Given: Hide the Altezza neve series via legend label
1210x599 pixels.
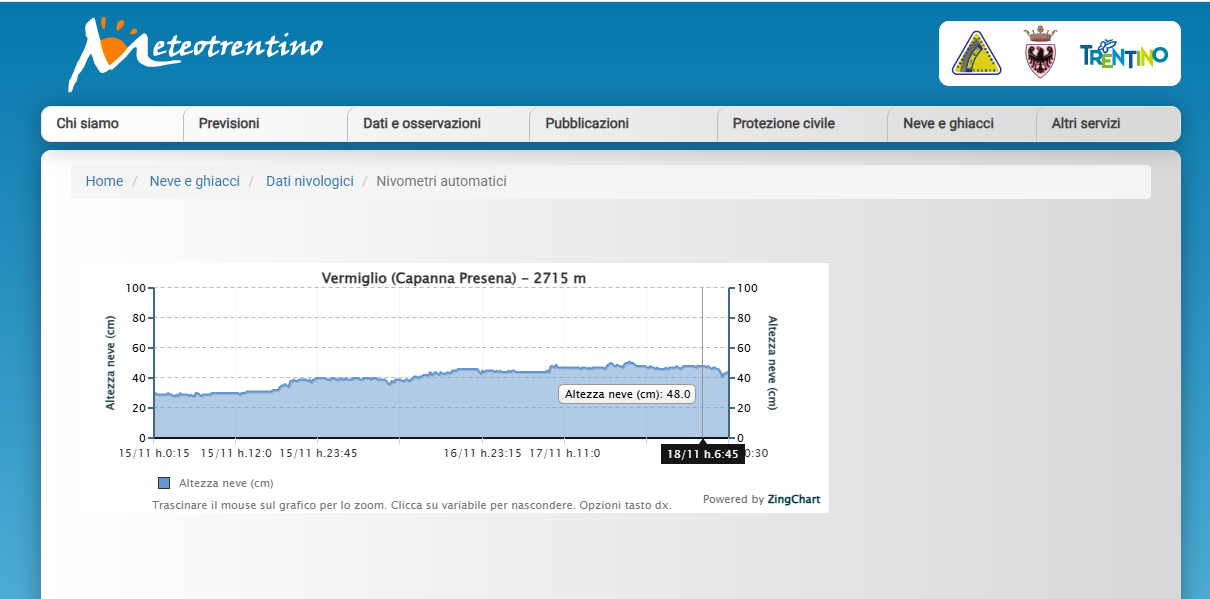Looking at the screenshot, I should (x=226, y=483).
